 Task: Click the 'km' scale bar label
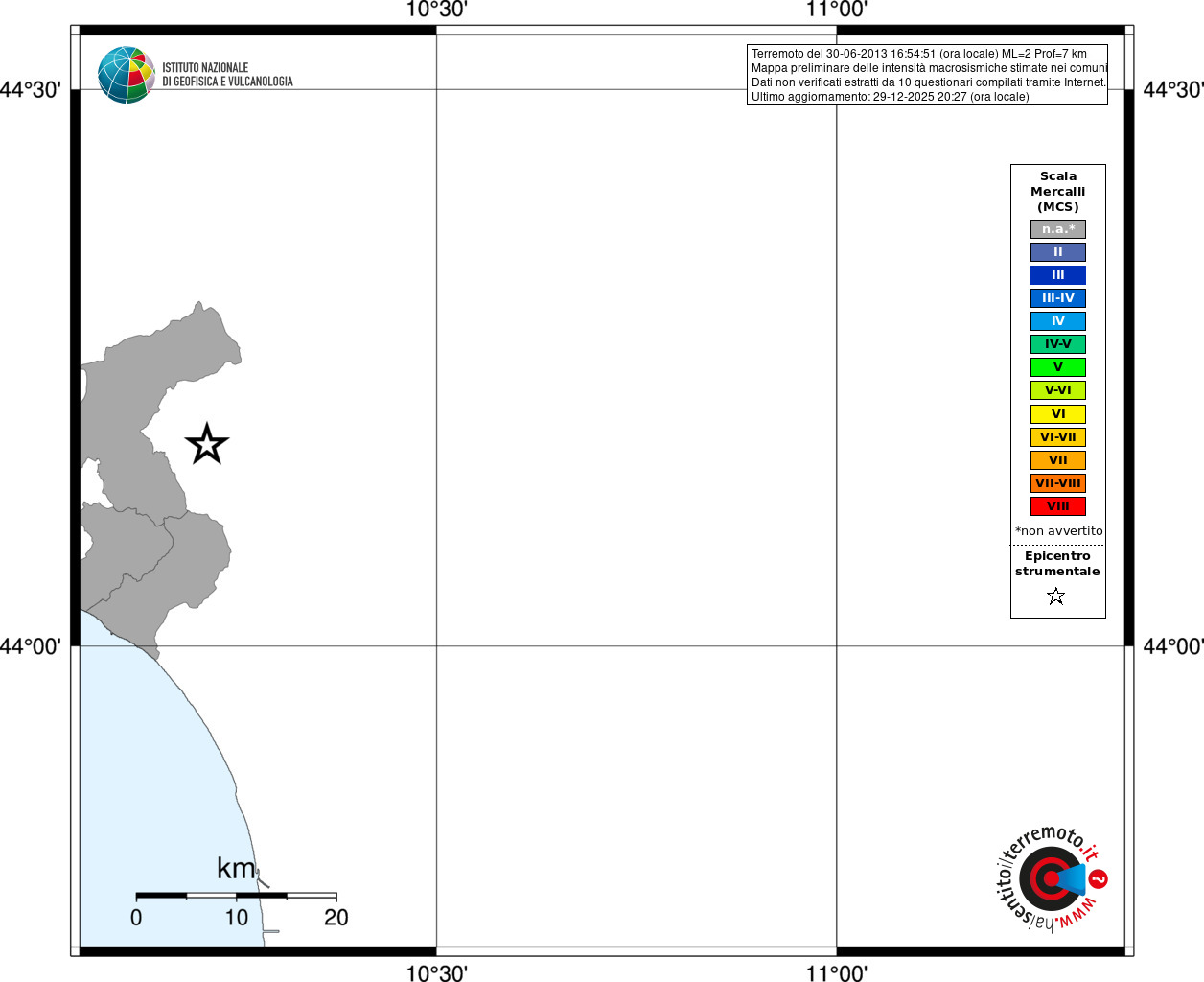236,868
